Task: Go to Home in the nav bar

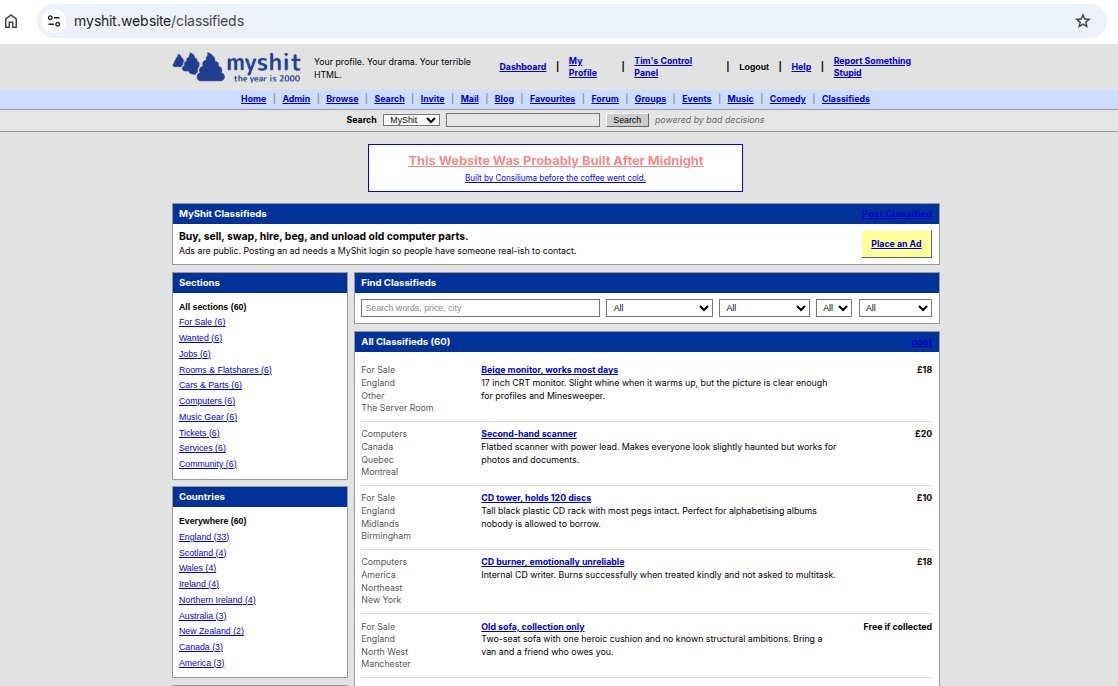Action: pyautogui.click(x=253, y=99)
